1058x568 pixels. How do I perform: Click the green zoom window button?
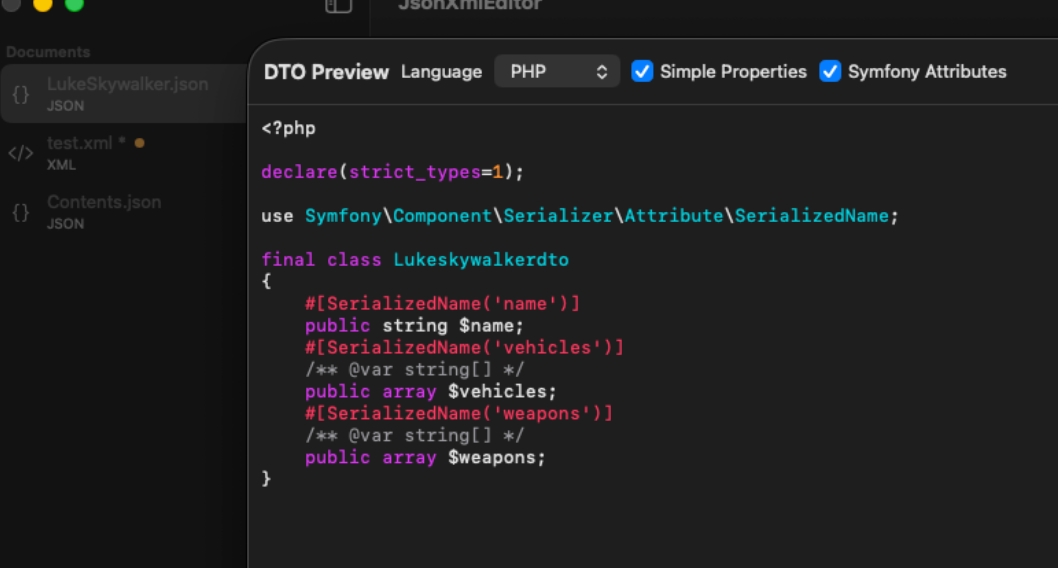(74, 4)
